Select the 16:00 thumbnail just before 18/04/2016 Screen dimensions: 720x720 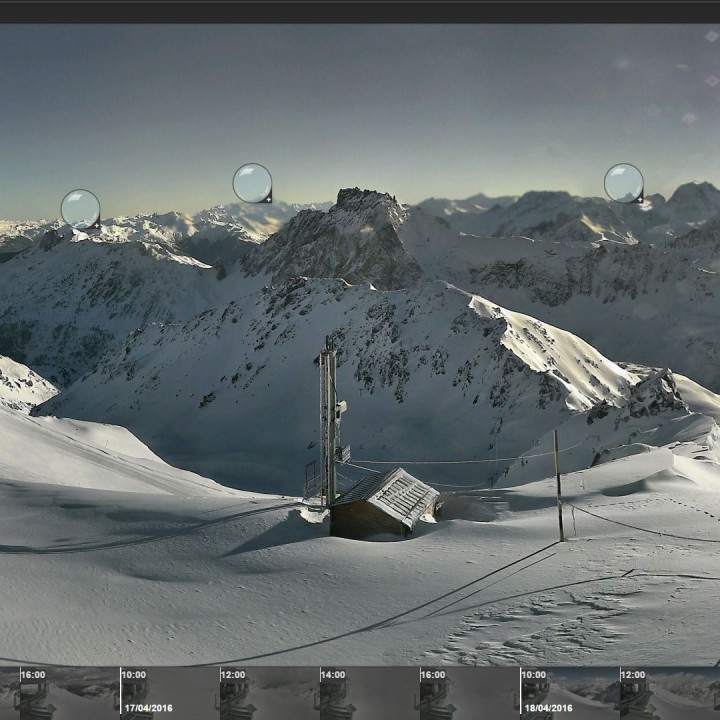pyautogui.click(x=470, y=693)
